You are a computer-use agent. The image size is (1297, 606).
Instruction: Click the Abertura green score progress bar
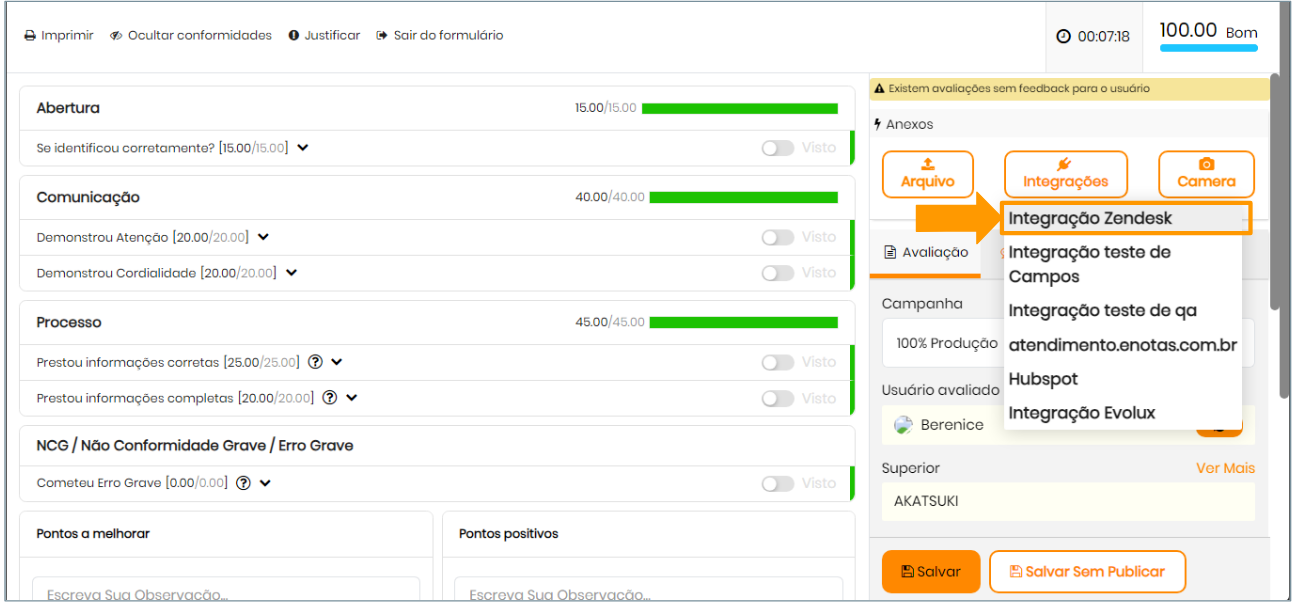[x=739, y=108]
